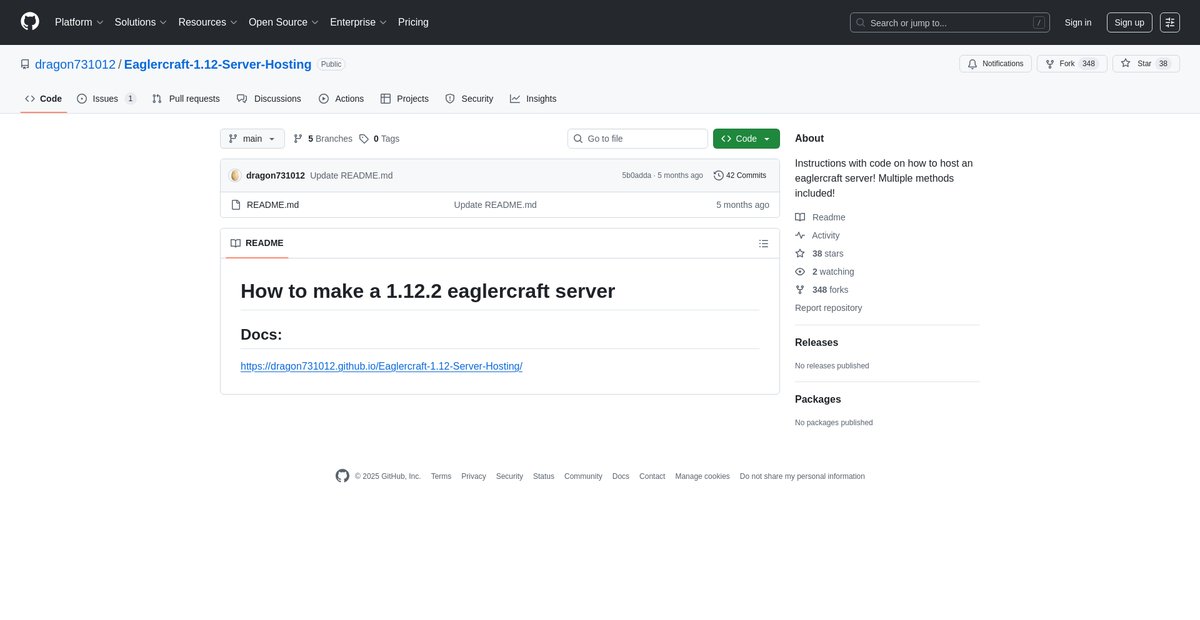This screenshot has width=1200, height=620.
Task: Open commit history clock icon
Action: (x=719, y=175)
